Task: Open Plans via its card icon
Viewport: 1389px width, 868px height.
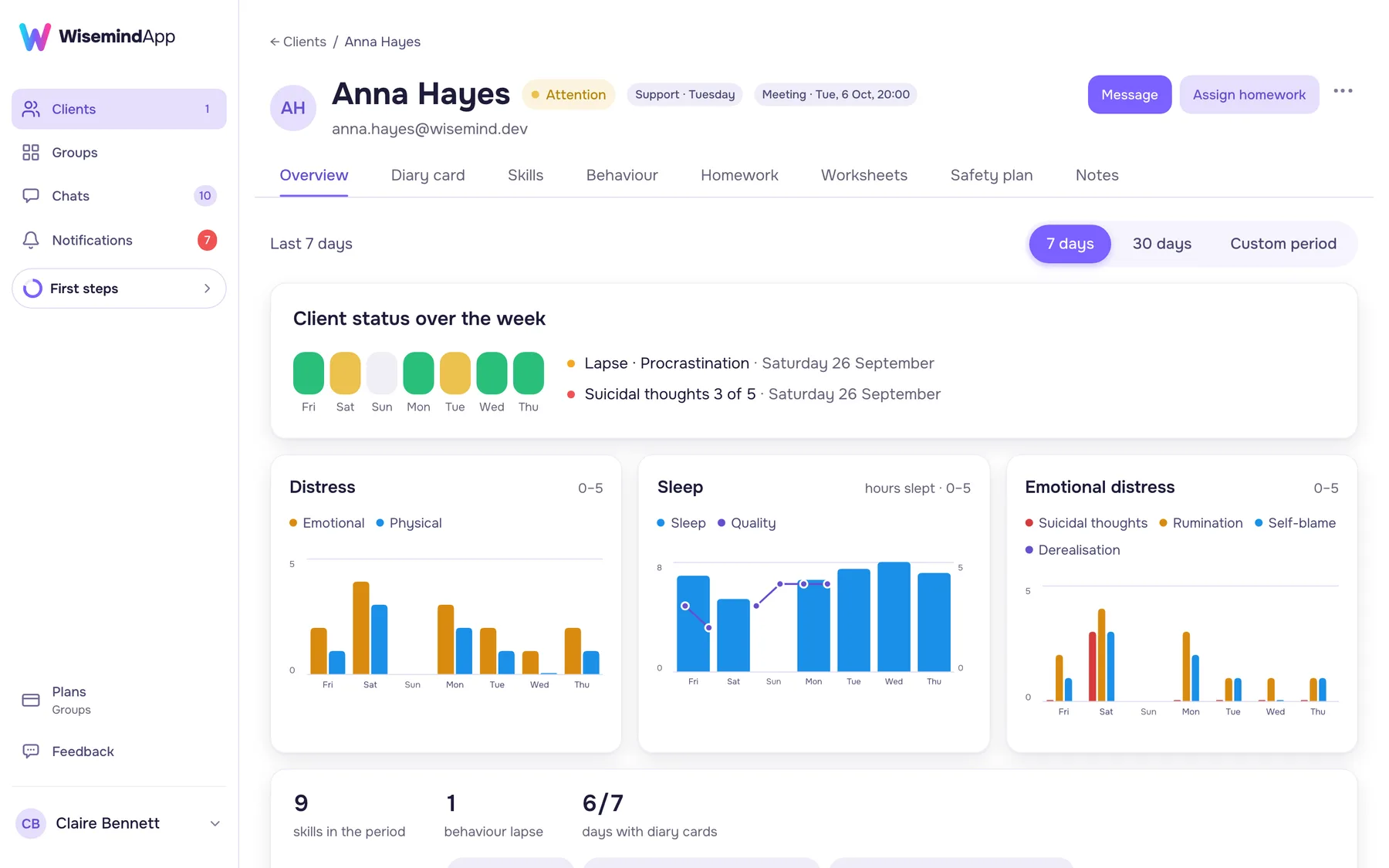Action: coord(31,700)
